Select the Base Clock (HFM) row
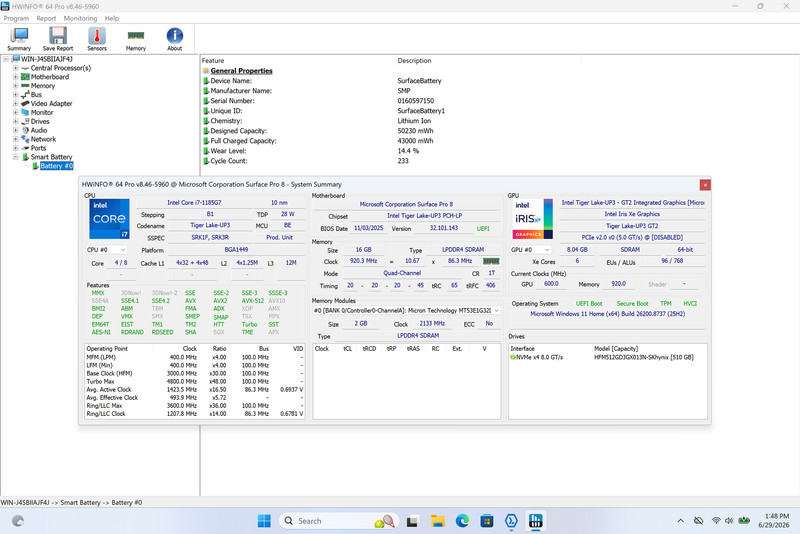This screenshot has width=800, height=534. pos(194,373)
